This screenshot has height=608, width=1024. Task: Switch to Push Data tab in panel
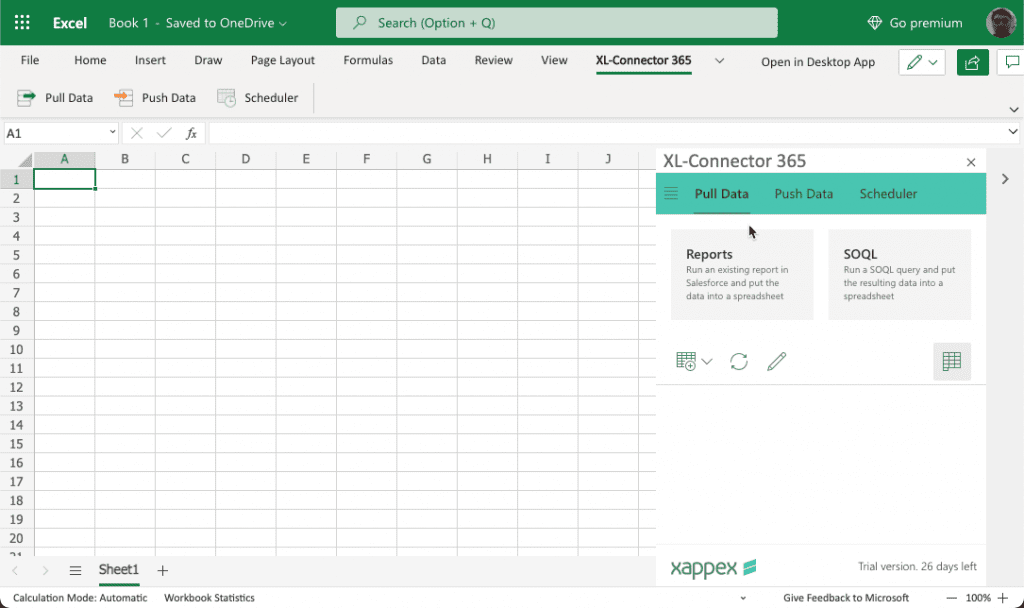pyautogui.click(x=803, y=194)
